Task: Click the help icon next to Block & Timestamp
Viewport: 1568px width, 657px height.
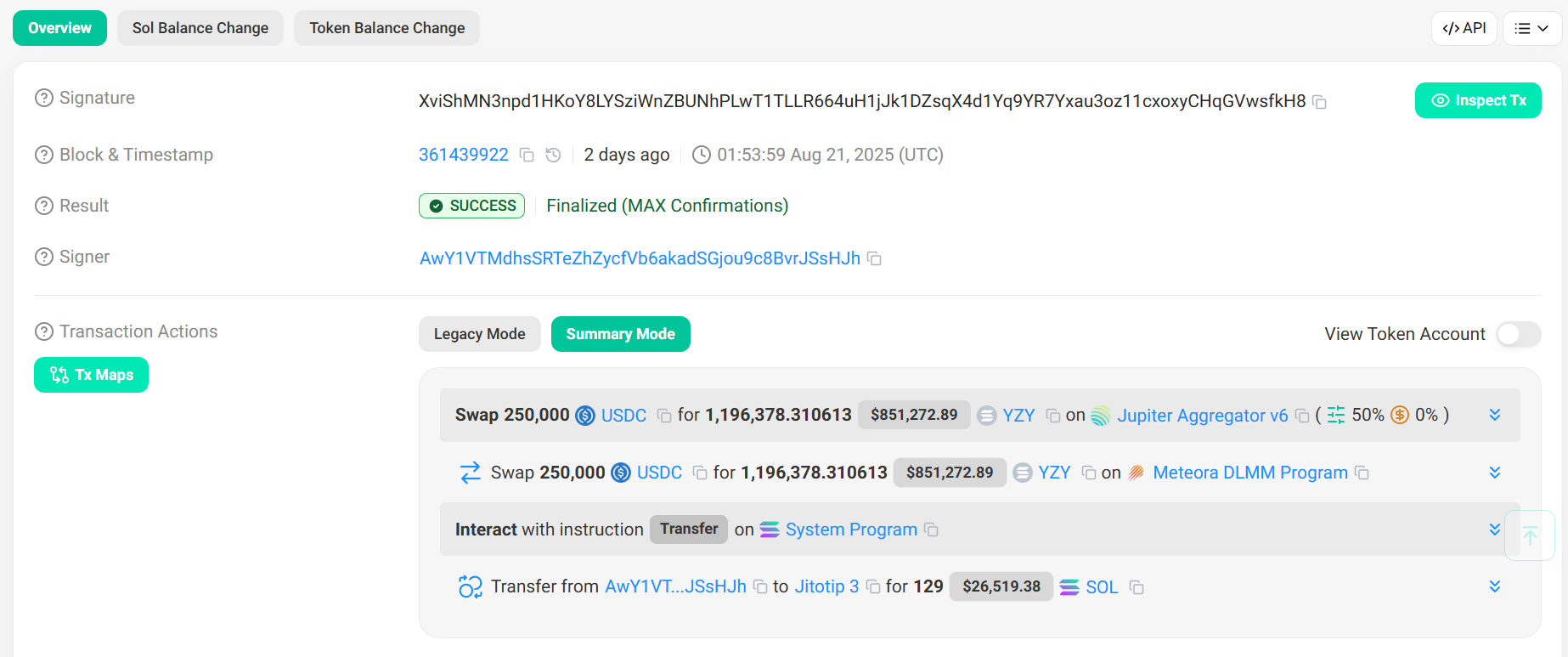Action: coord(44,155)
